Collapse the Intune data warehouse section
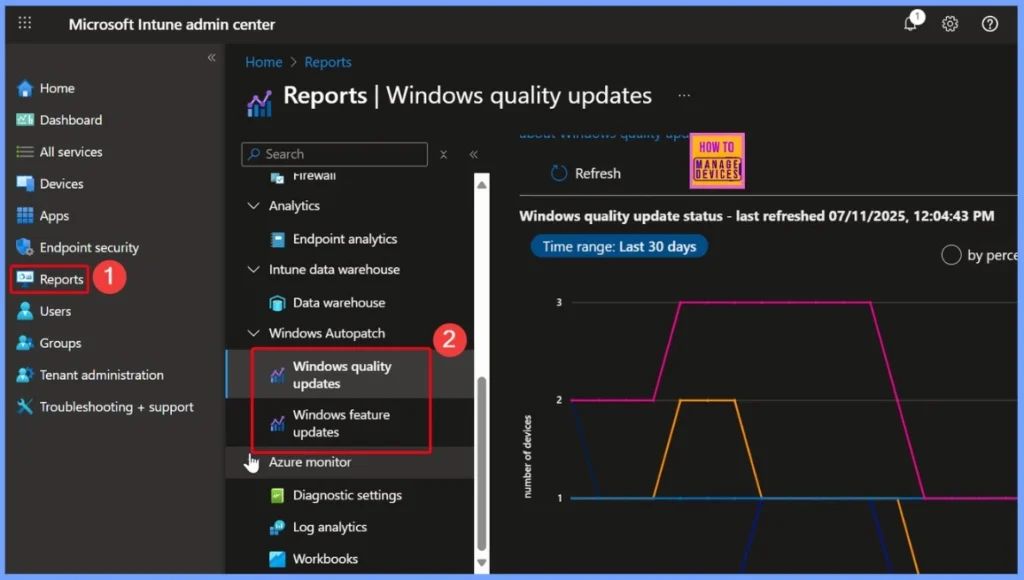This screenshot has width=1024, height=580. coord(253,269)
